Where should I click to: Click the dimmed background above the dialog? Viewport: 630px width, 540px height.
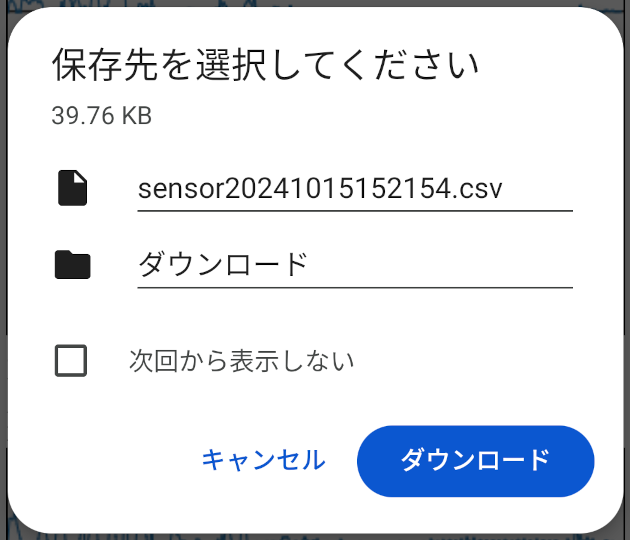pos(315,3)
